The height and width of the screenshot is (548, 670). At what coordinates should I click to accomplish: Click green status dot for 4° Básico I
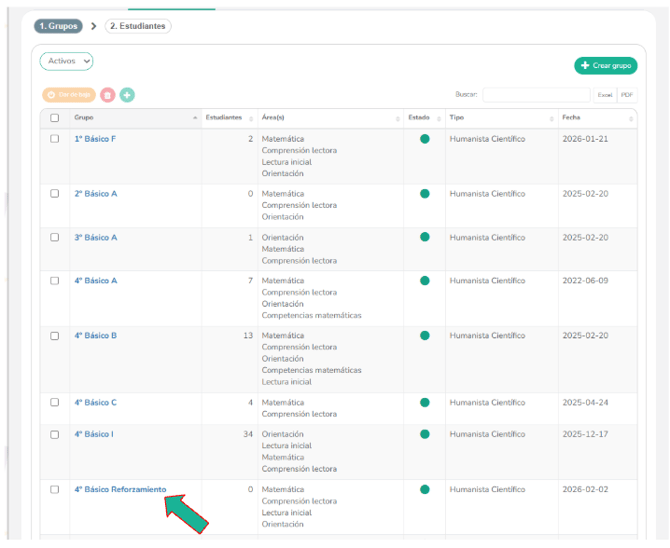click(x=425, y=435)
